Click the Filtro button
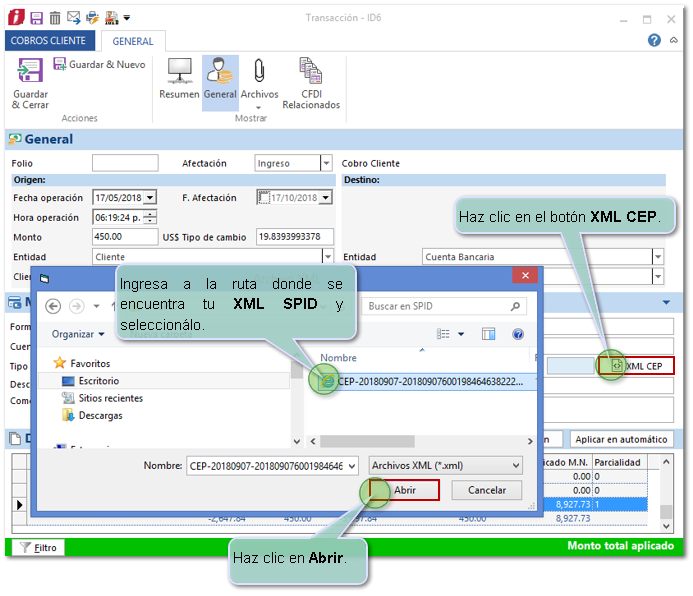693x596 pixels. pyautogui.click(x=38, y=547)
